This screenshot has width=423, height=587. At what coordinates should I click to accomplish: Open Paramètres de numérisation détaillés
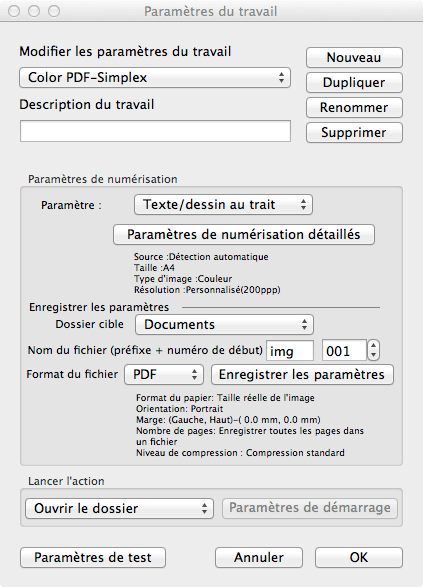pyautogui.click(x=244, y=235)
